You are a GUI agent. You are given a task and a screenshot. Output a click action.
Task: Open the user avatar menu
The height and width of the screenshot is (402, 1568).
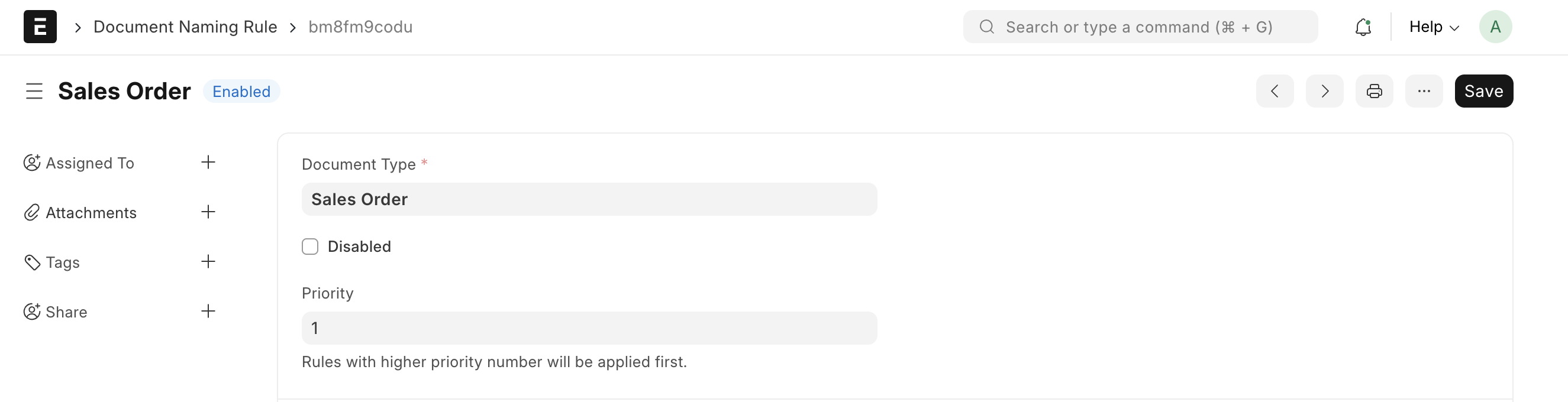pyautogui.click(x=1496, y=26)
